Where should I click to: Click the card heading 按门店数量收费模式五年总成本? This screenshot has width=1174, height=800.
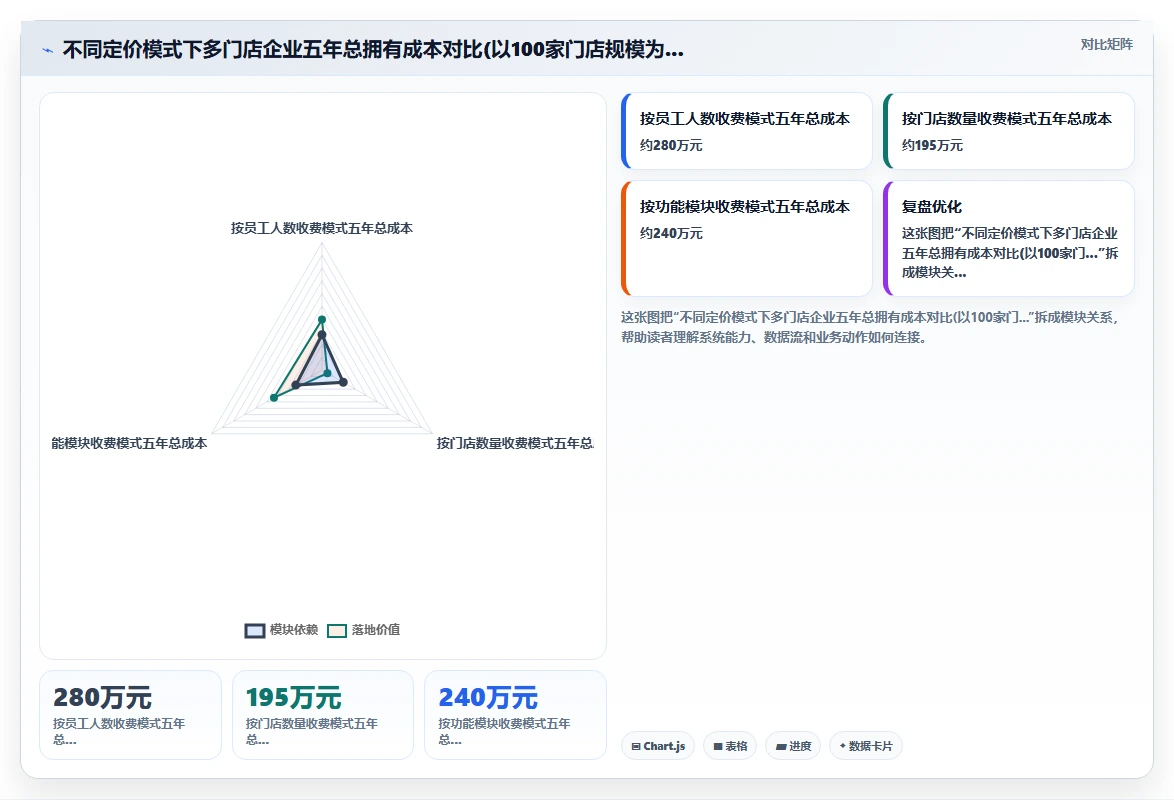[x=1006, y=119]
